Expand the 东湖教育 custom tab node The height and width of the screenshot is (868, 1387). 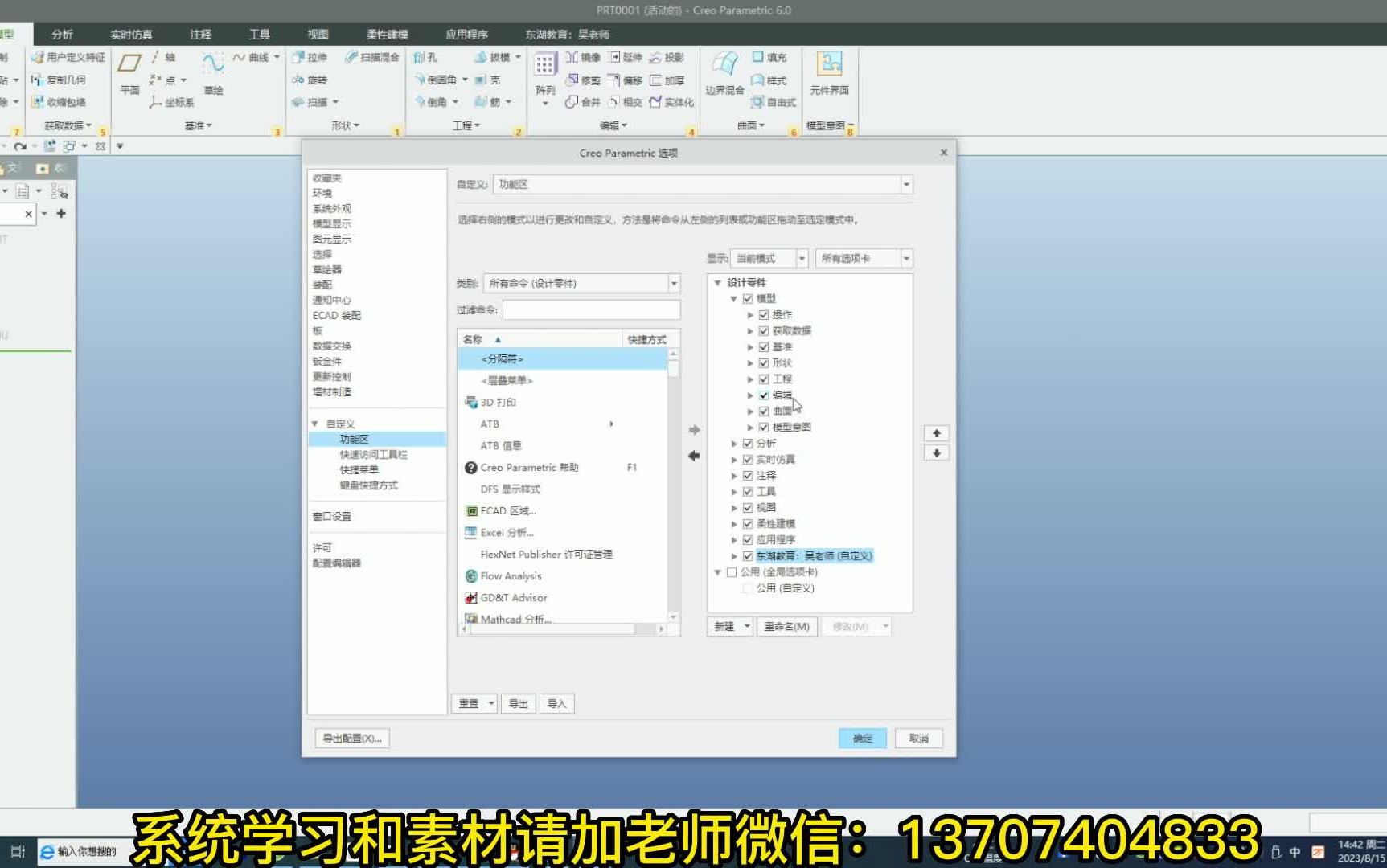click(x=734, y=555)
